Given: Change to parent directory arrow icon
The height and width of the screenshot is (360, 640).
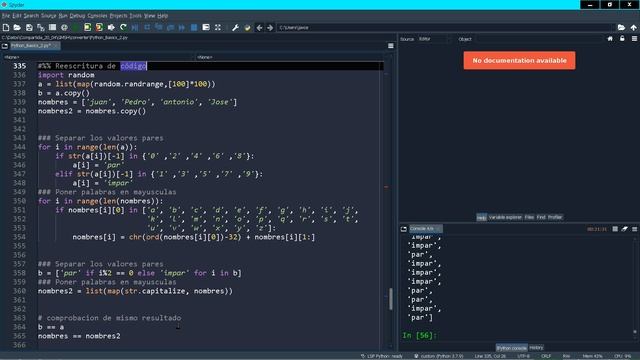Looking at the screenshot, I should (633, 27).
